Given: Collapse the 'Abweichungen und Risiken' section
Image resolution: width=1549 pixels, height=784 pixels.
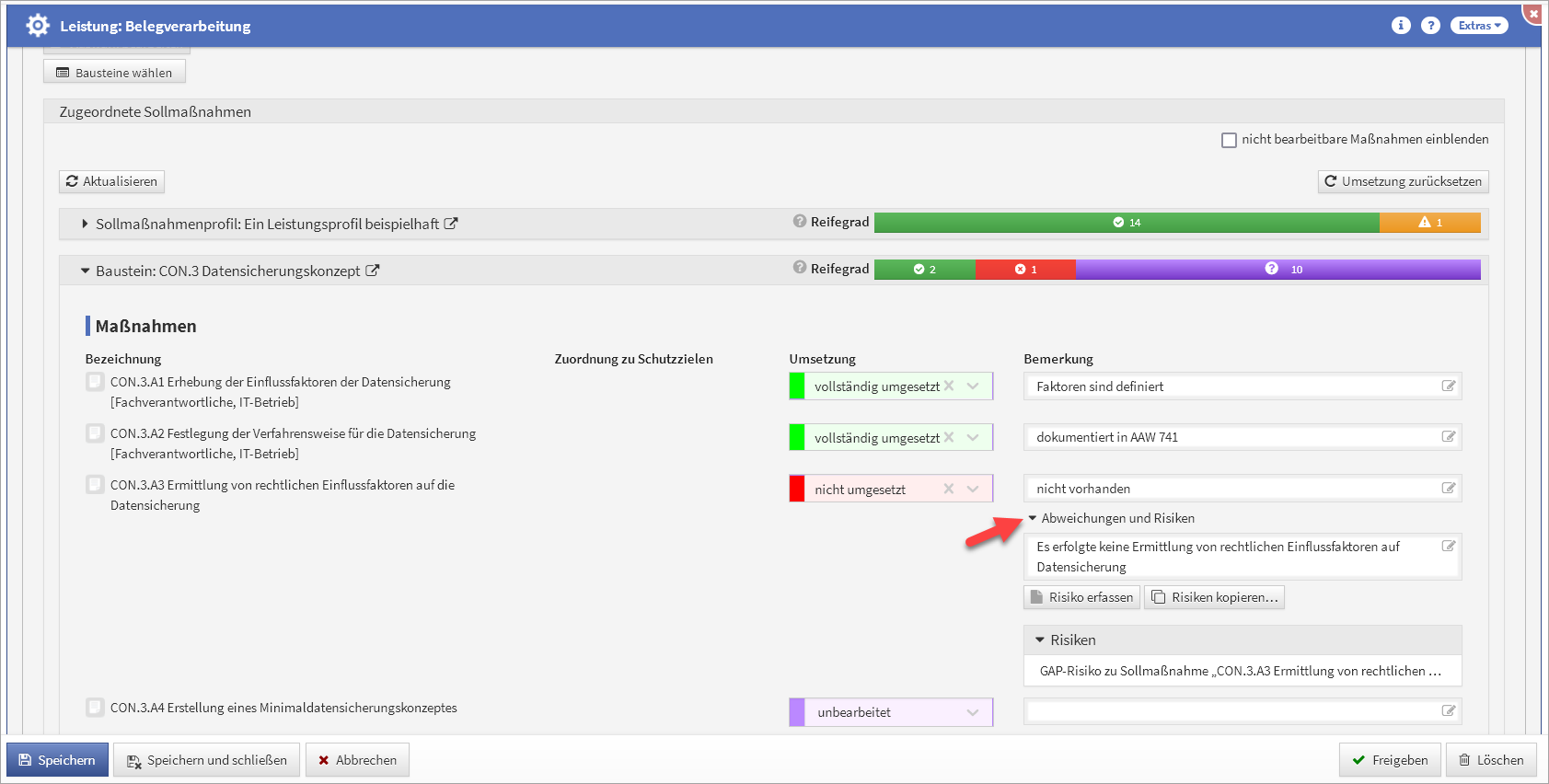Looking at the screenshot, I should [1033, 518].
